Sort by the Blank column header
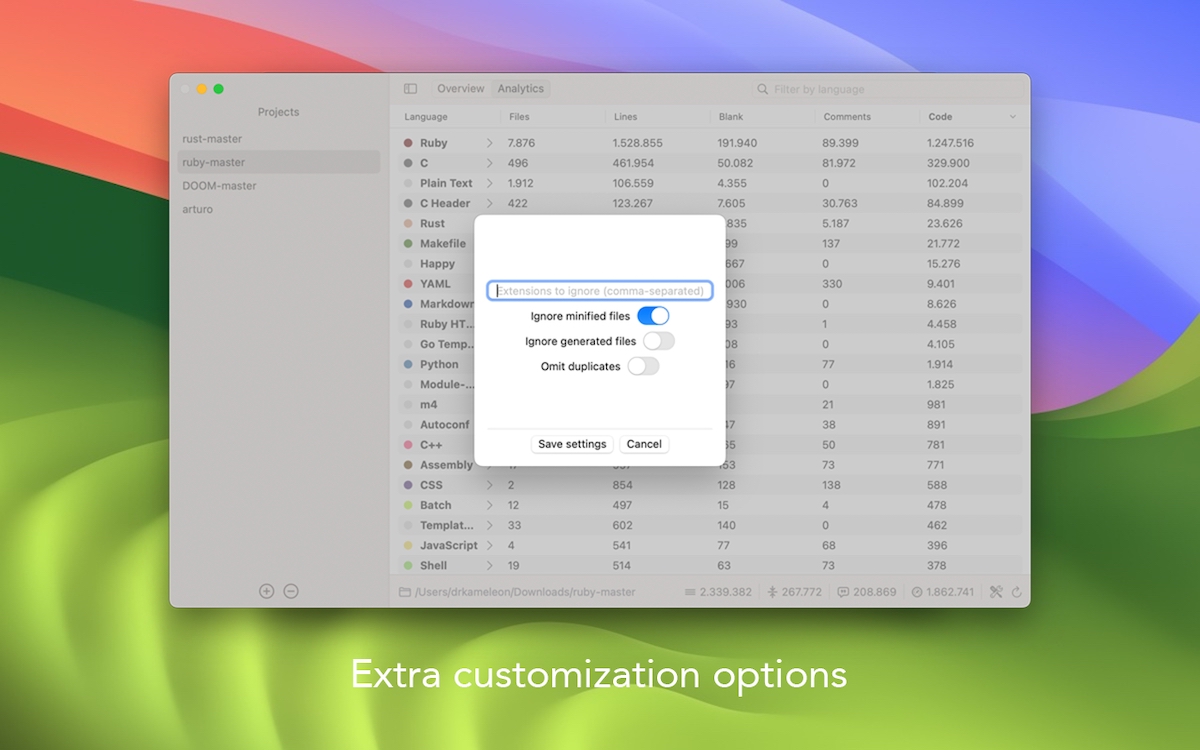The height and width of the screenshot is (750, 1200). [x=730, y=117]
